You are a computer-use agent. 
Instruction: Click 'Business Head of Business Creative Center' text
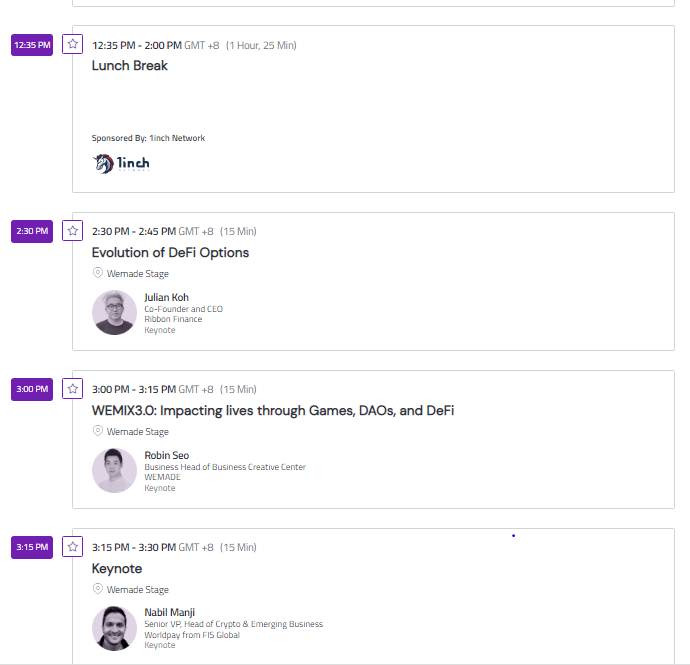(x=225, y=467)
